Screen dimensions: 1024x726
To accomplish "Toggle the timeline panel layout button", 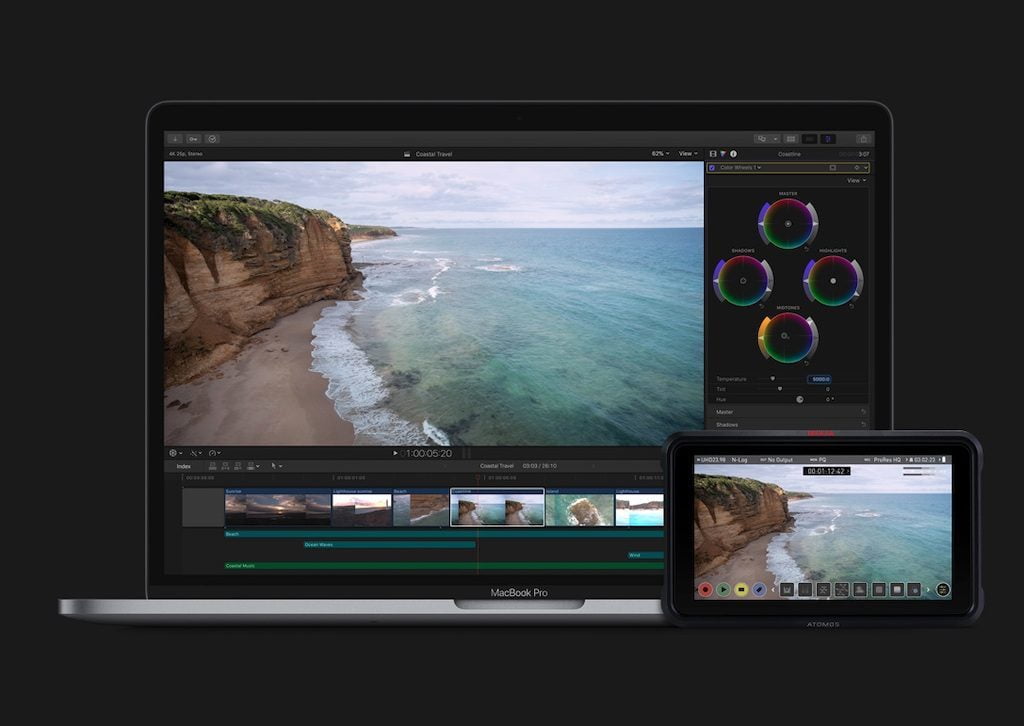I will [x=810, y=139].
